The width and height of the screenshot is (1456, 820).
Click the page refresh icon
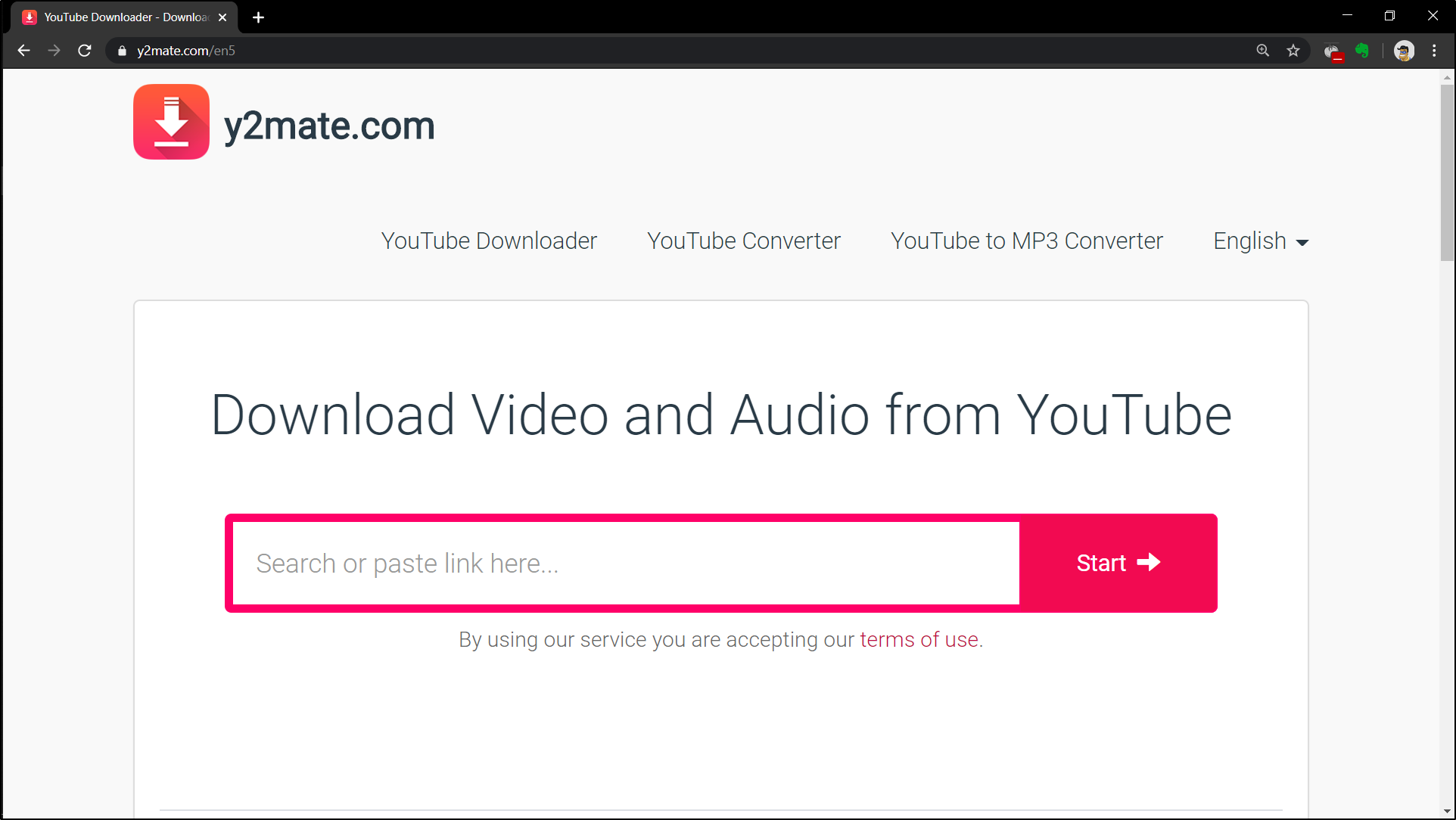pyautogui.click(x=85, y=51)
